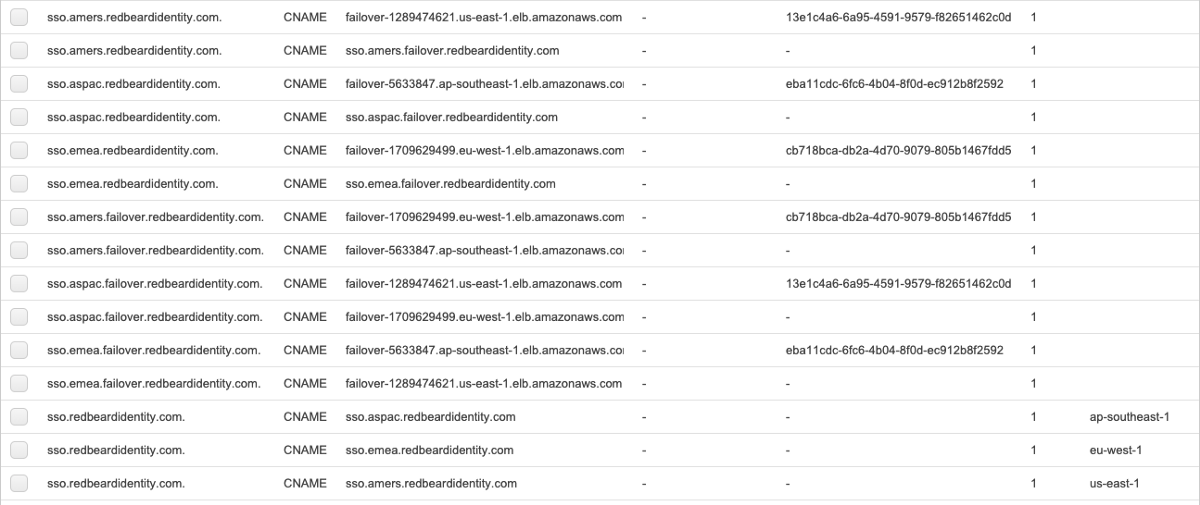Click the eu-west-1 region cell
Screen dimensions: 1200x505
[x=1115, y=450]
